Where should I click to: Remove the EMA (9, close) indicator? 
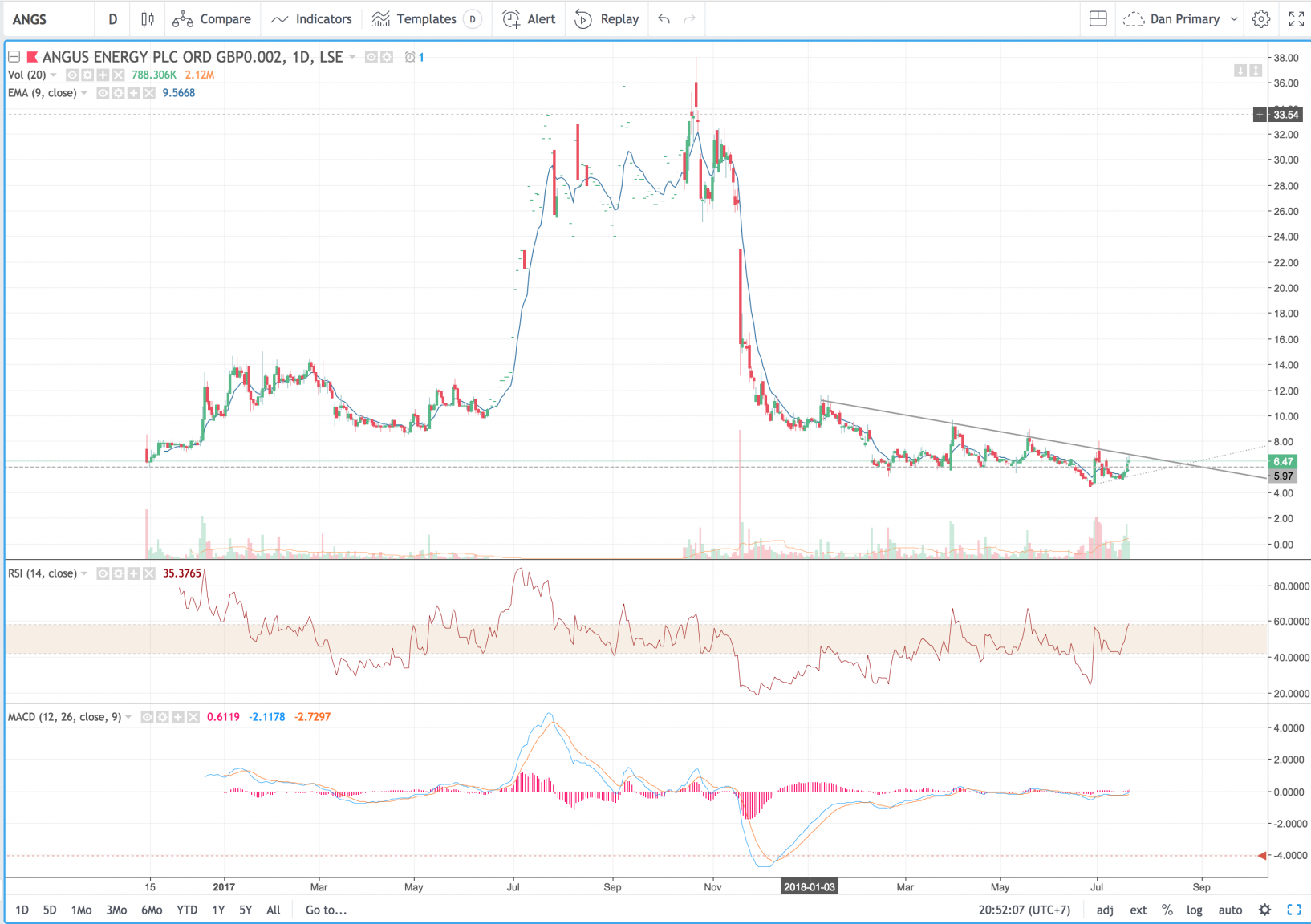point(148,93)
